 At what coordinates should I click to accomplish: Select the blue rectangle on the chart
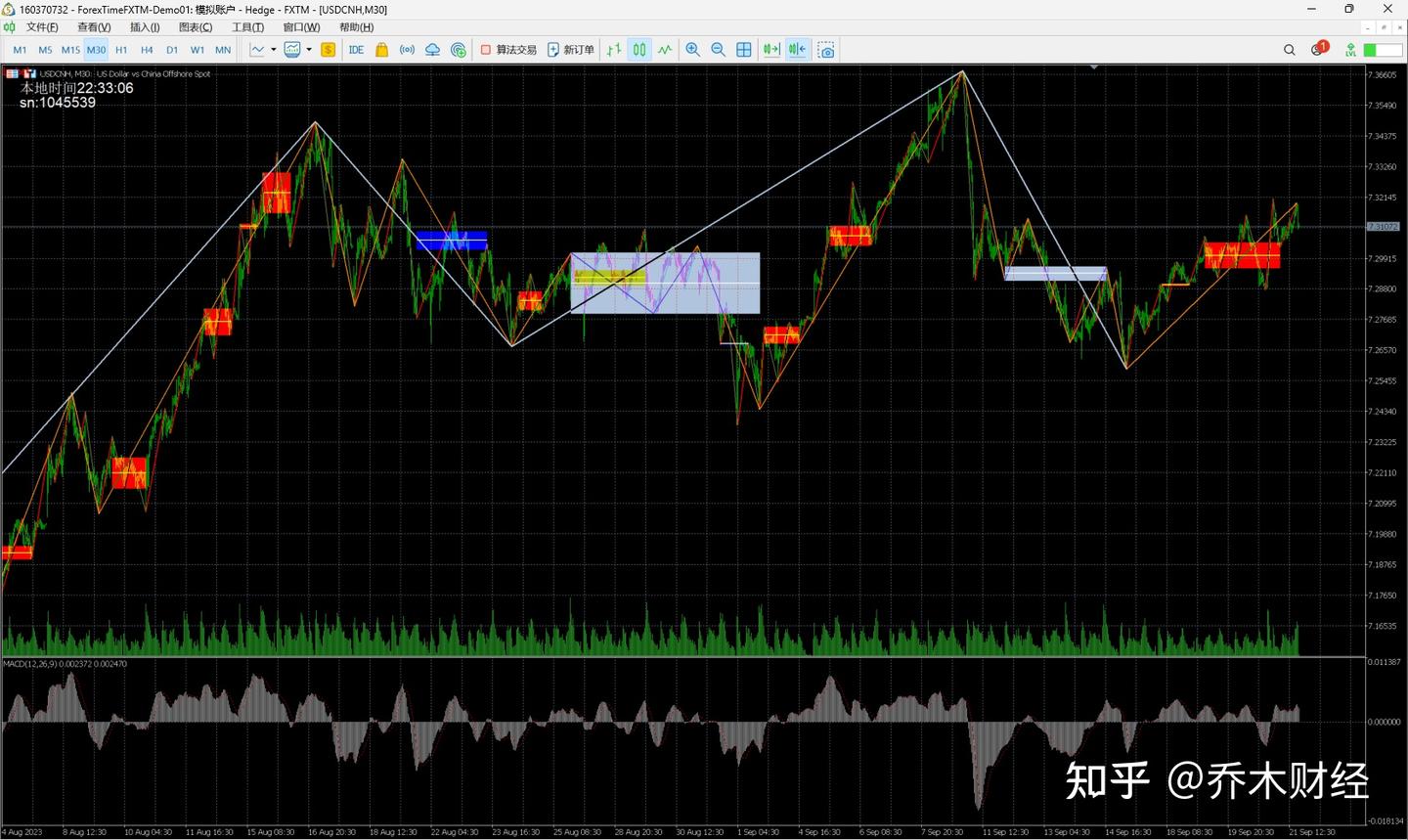(451, 240)
